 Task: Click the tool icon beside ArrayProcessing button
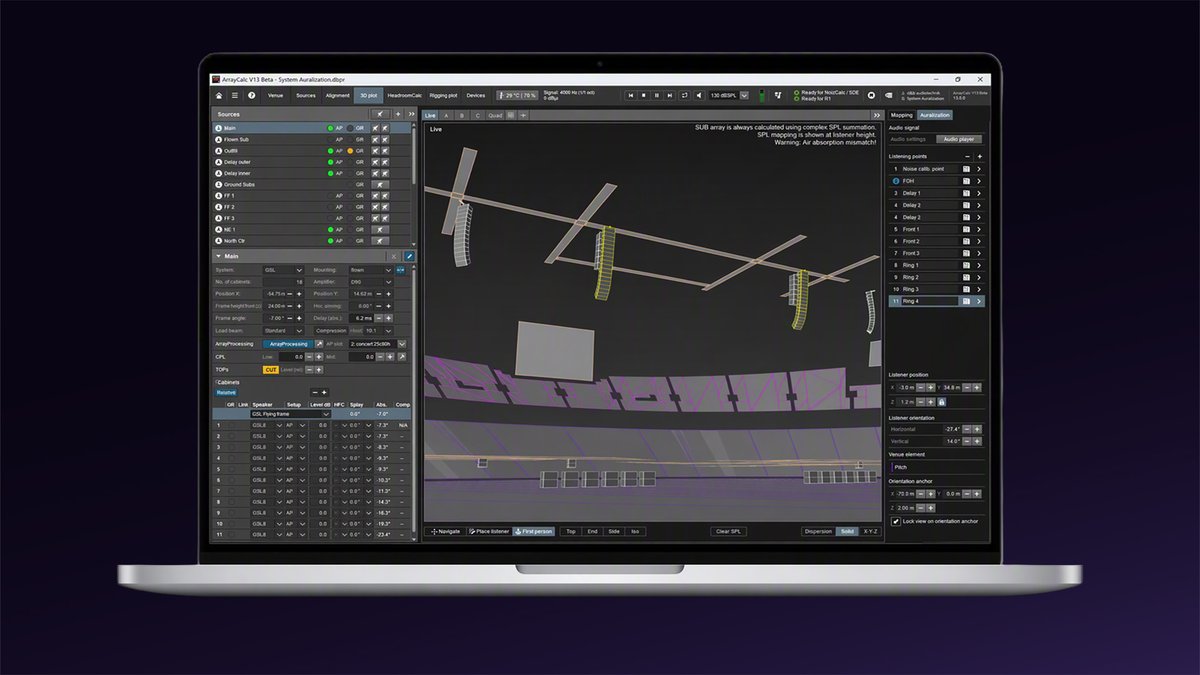(319, 344)
